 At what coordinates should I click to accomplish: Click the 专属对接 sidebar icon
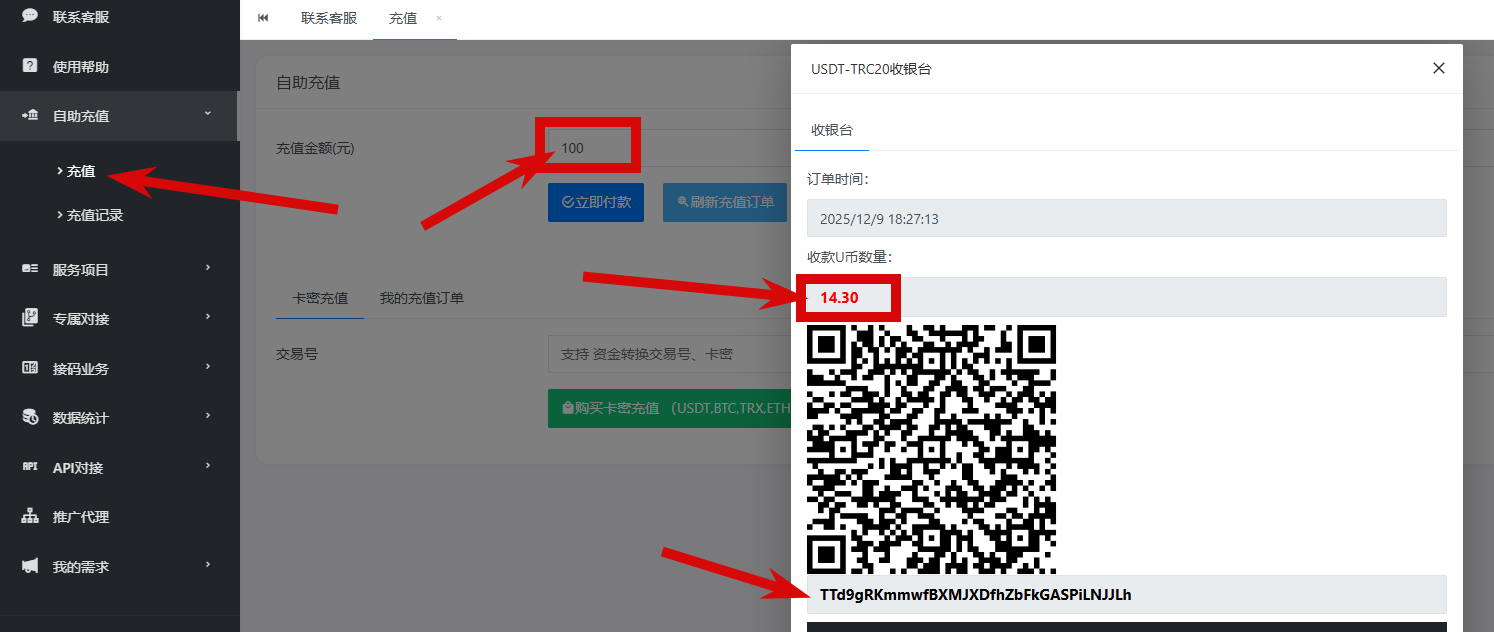[x=30, y=318]
